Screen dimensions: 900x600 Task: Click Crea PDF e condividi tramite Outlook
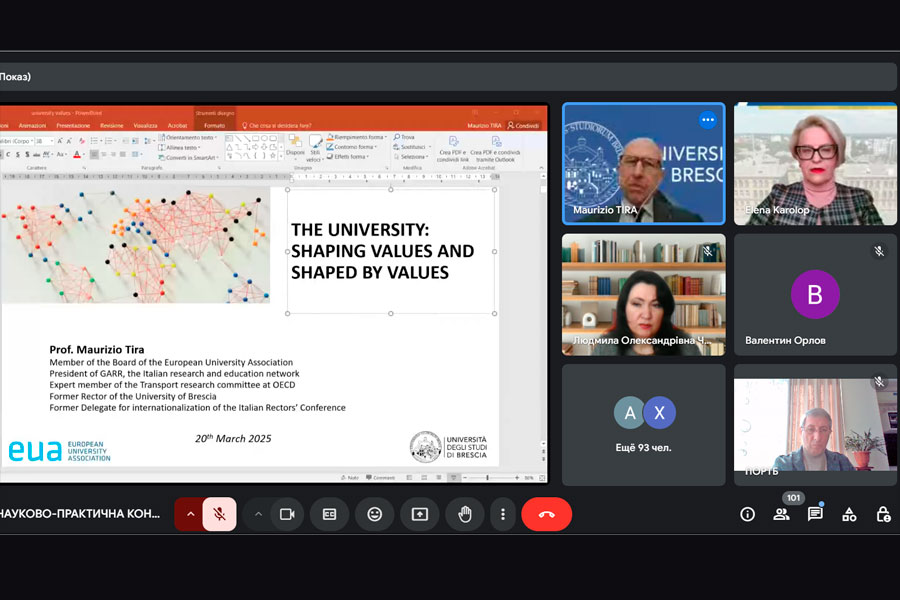pos(495,149)
